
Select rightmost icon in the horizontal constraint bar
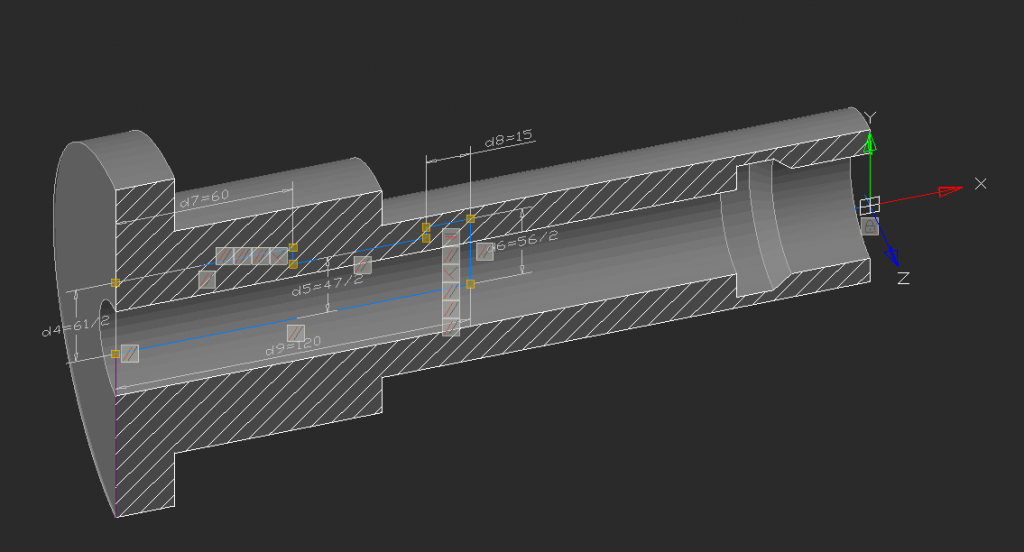278,256
